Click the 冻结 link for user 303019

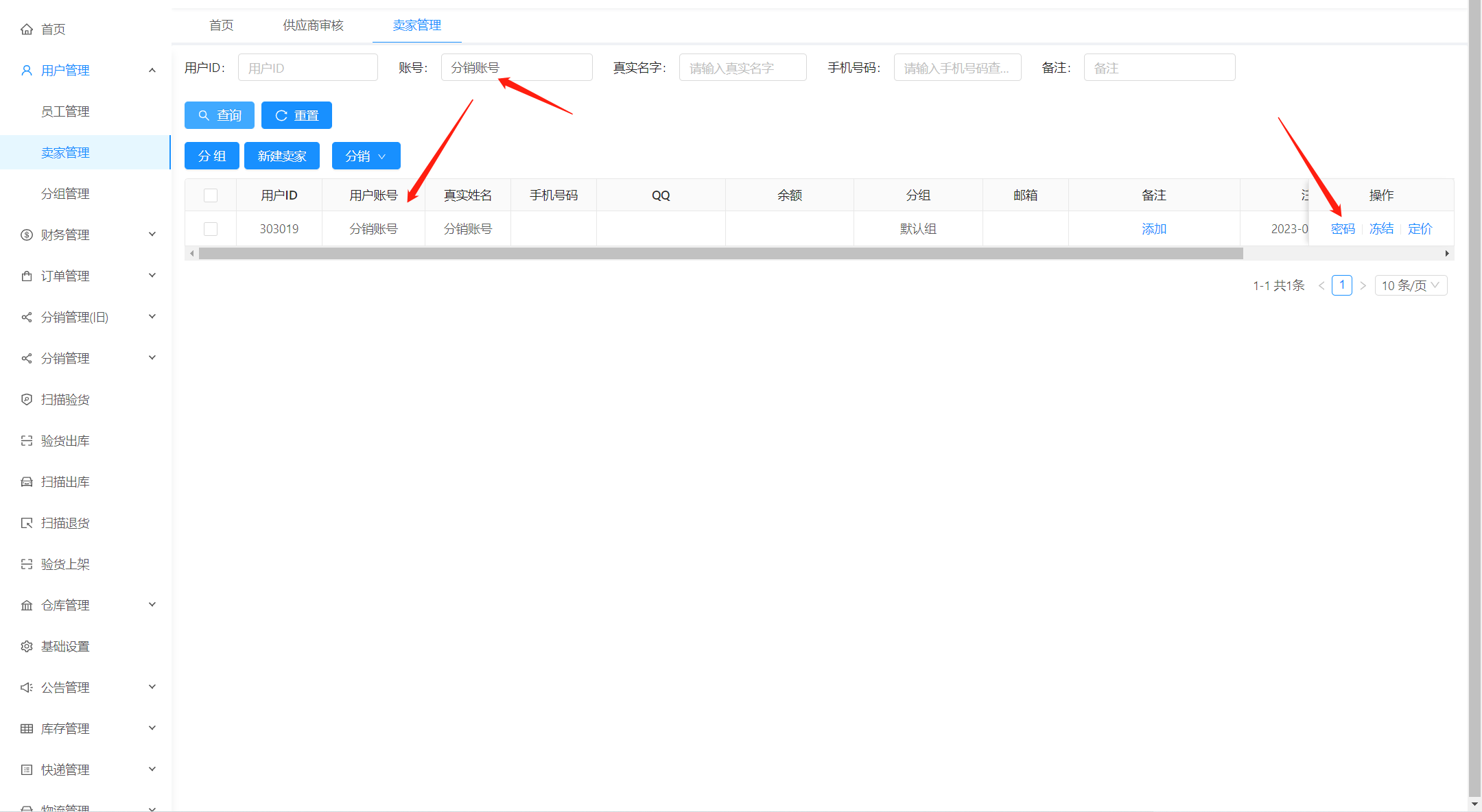(1382, 229)
